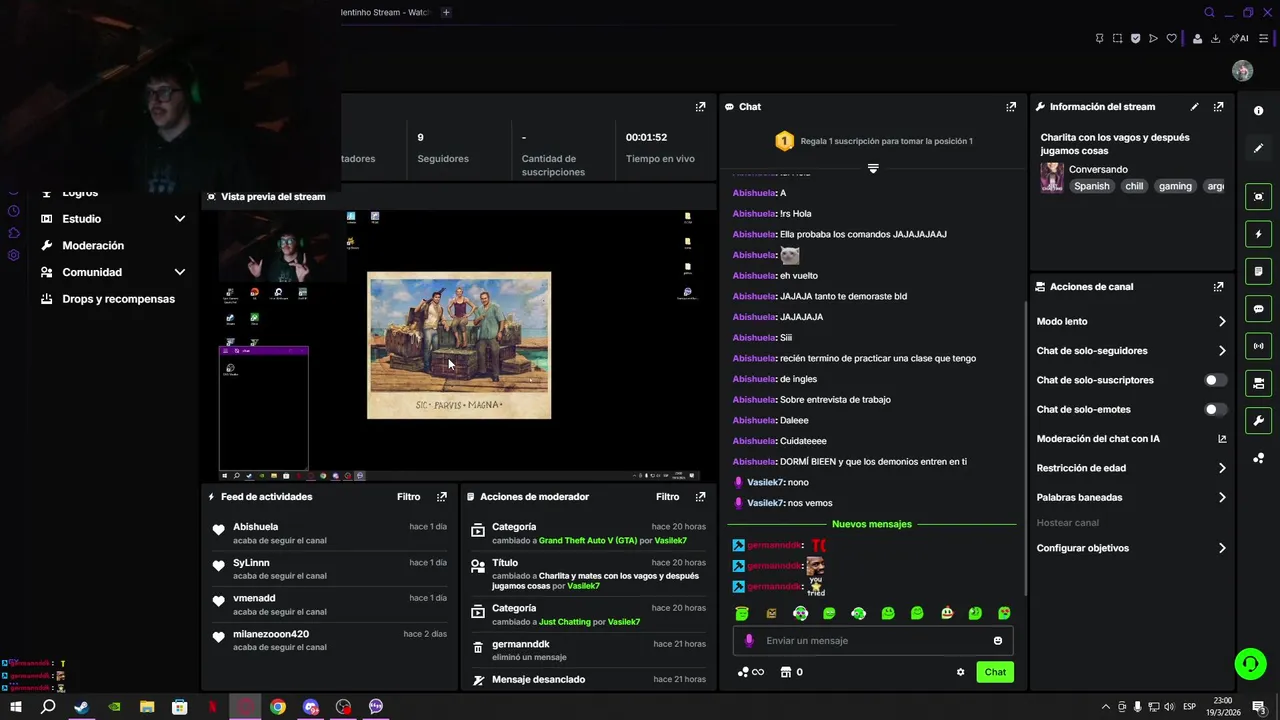
Task: Open Moderación del chat con IA link
Action: [x=1131, y=439]
